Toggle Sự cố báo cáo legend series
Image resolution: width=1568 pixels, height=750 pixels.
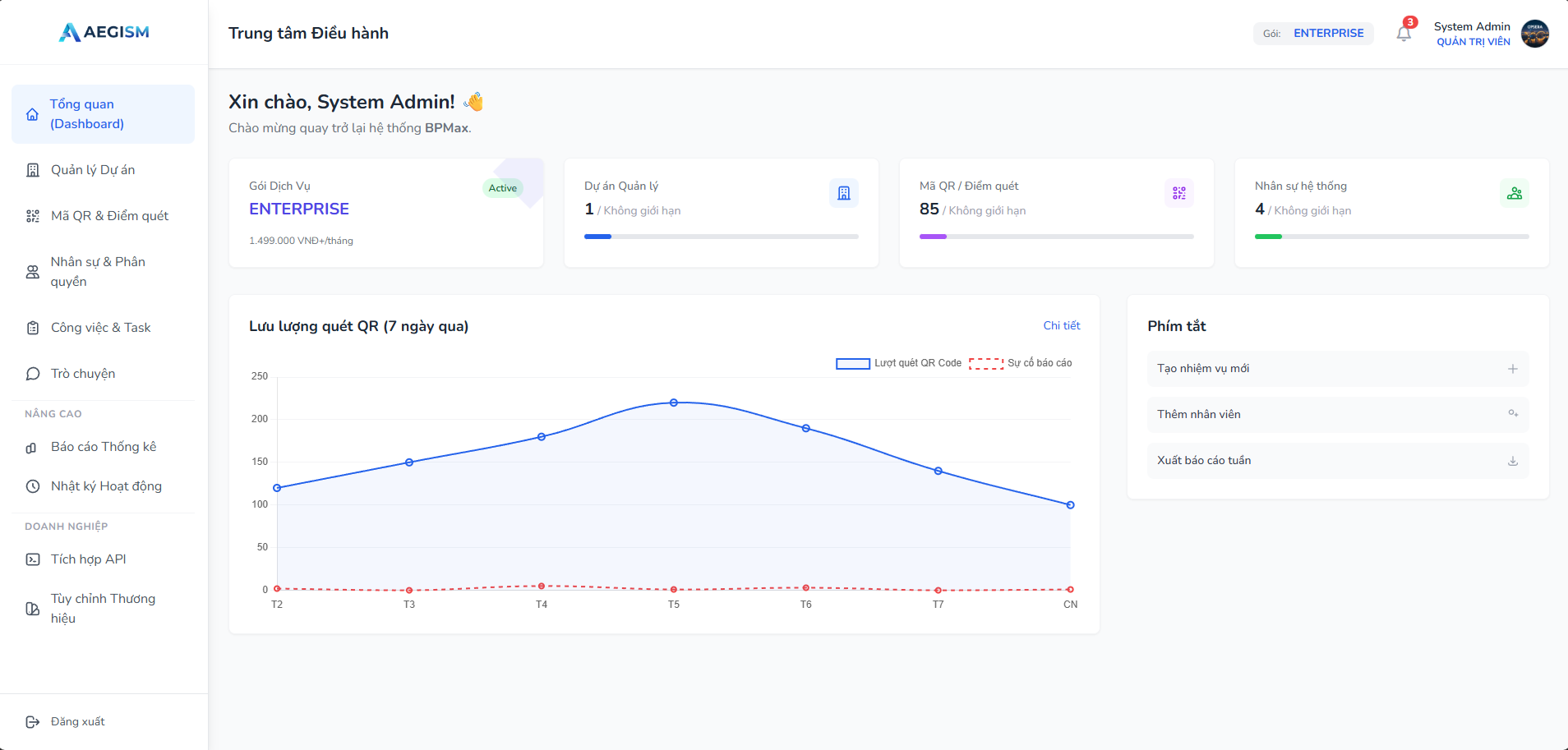1020,363
